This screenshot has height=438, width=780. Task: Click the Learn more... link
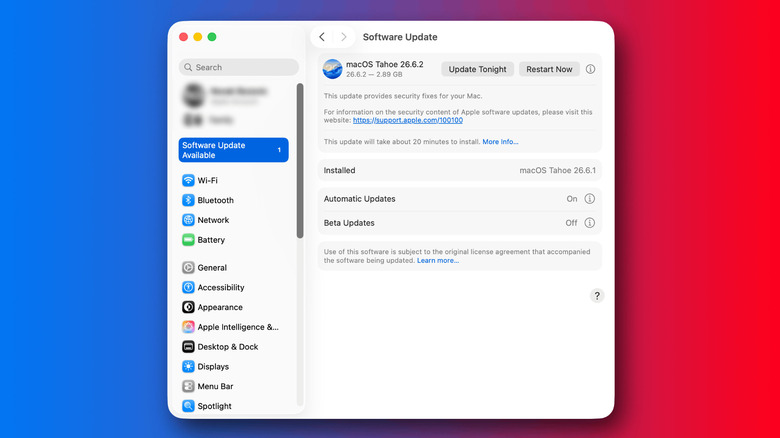(x=438, y=260)
